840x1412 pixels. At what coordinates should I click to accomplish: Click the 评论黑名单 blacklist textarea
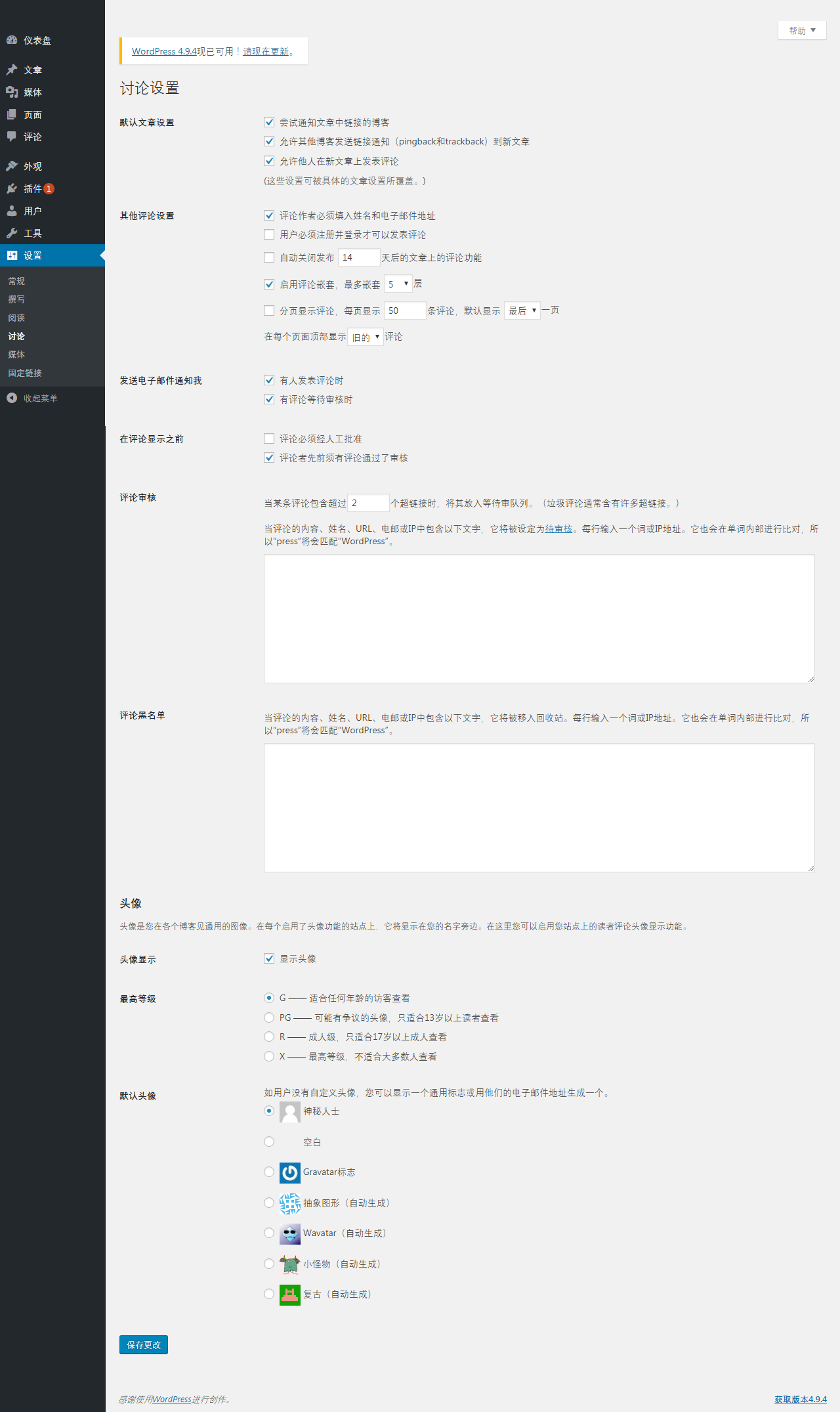[539, 807]
